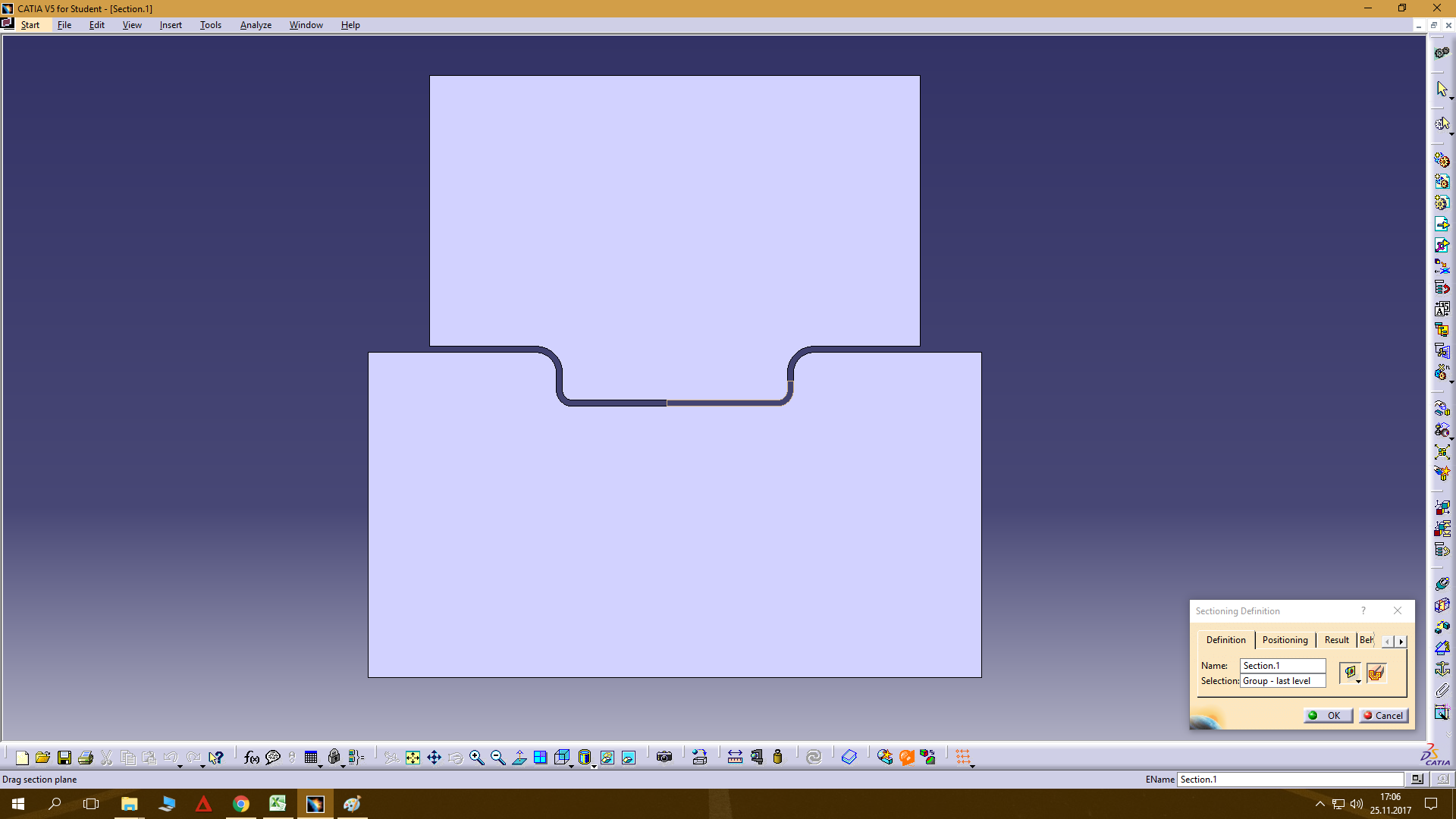The width and height of the screenshot is (1456, 819).
Task: Expand the view mode shading dropdown
Action: click(x=594, y=766)
